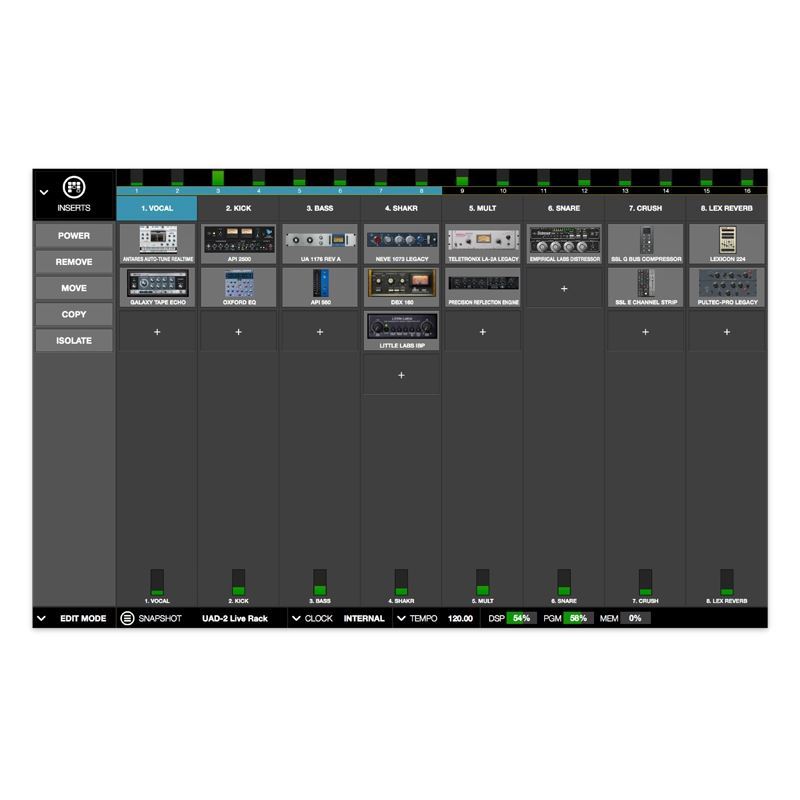Select the 7. CRUSH channel tab

(645, 208)
